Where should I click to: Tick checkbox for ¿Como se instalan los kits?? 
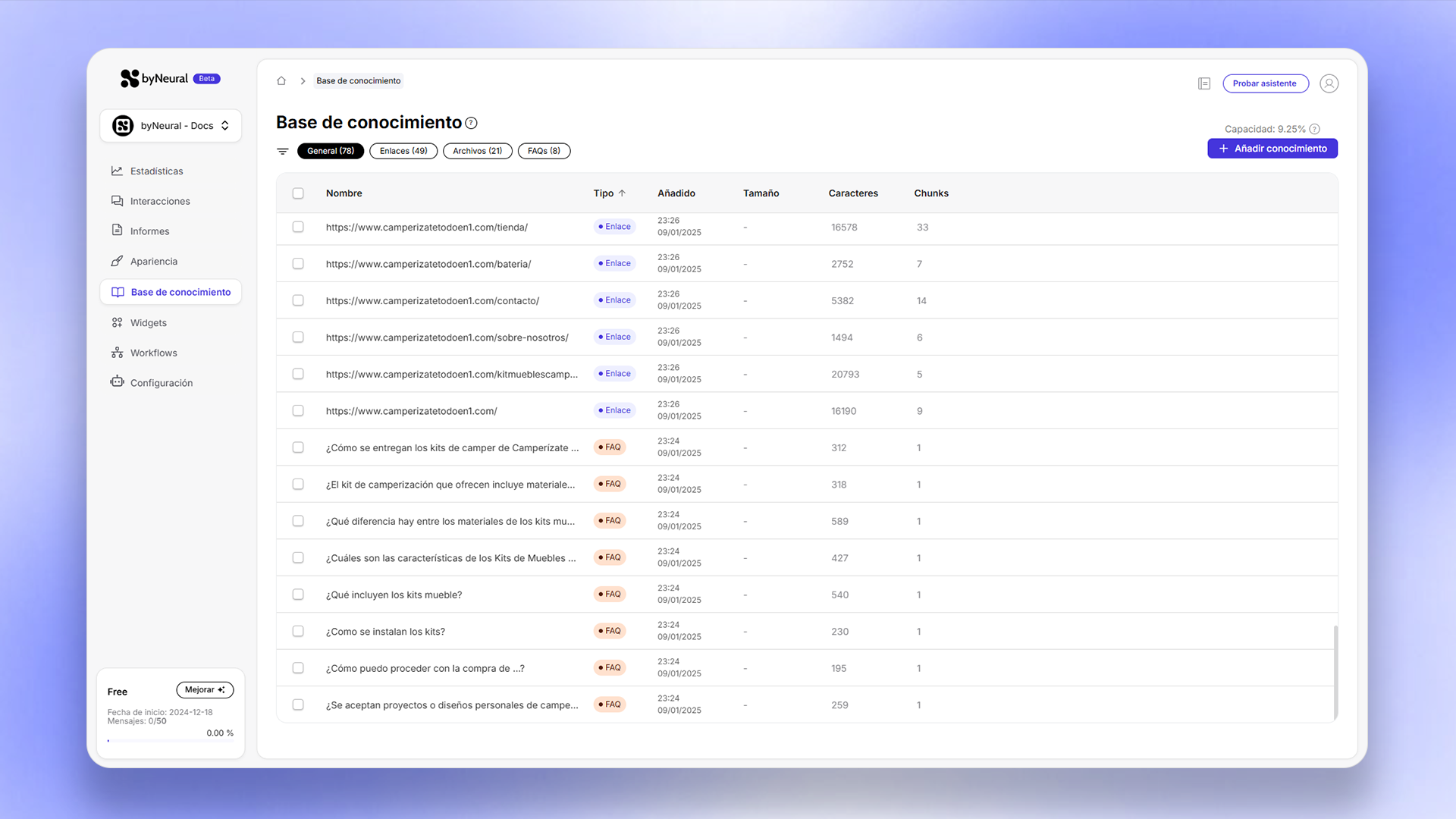coord(298,631)
